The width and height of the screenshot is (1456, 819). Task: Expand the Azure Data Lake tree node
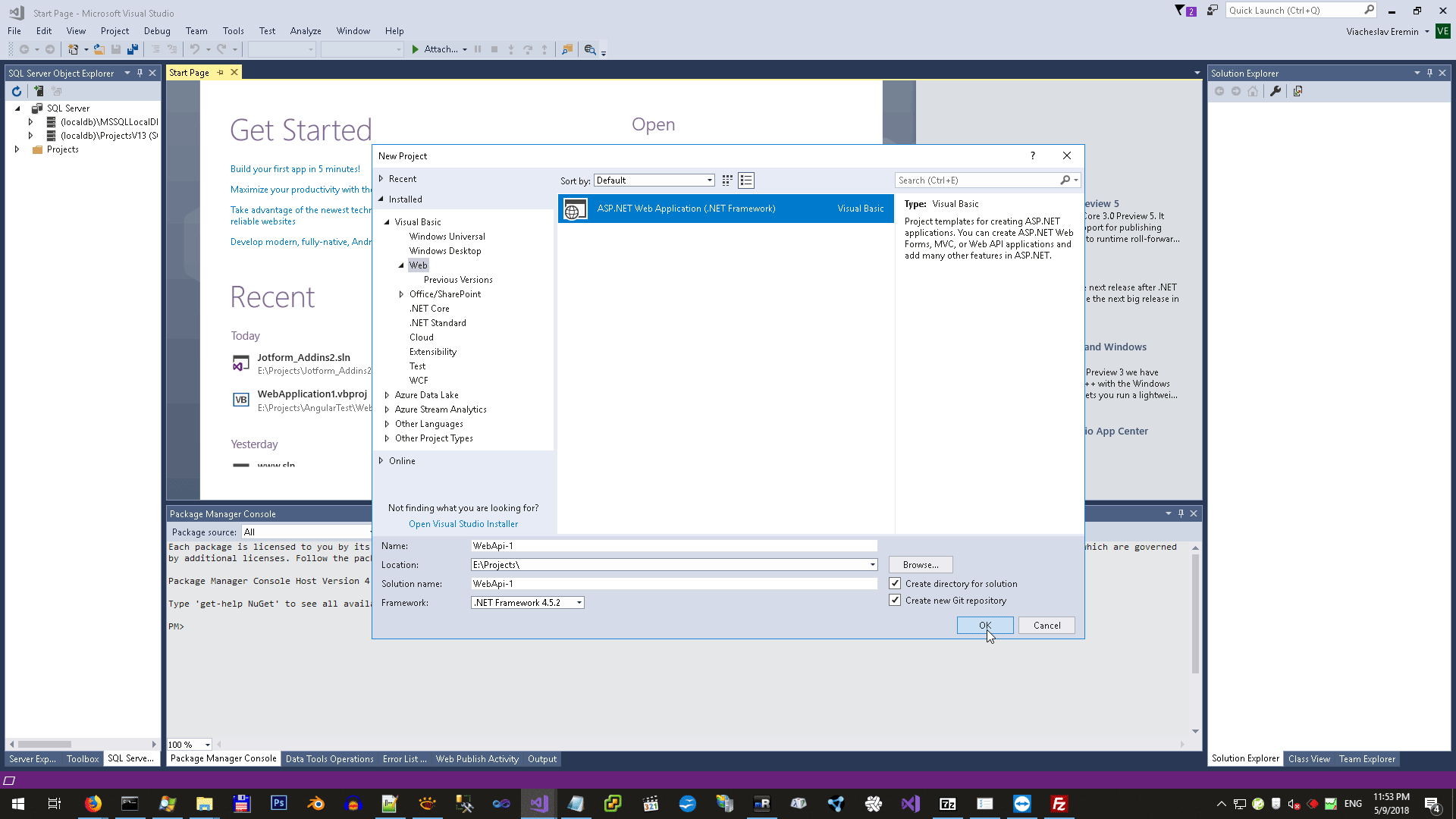[x=387, y=395]
